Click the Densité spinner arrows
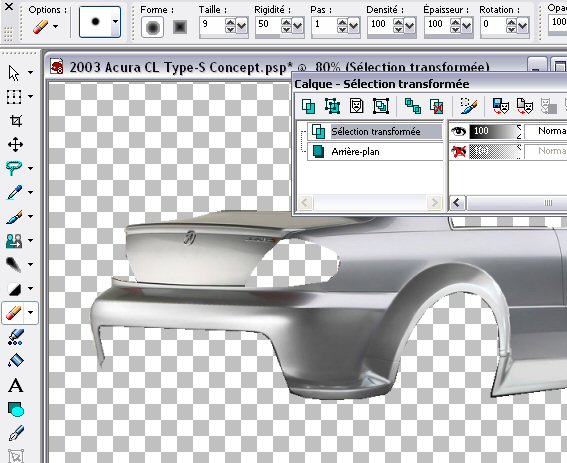The height and width of the screenshot is (463, 567). tap(398, 26)
